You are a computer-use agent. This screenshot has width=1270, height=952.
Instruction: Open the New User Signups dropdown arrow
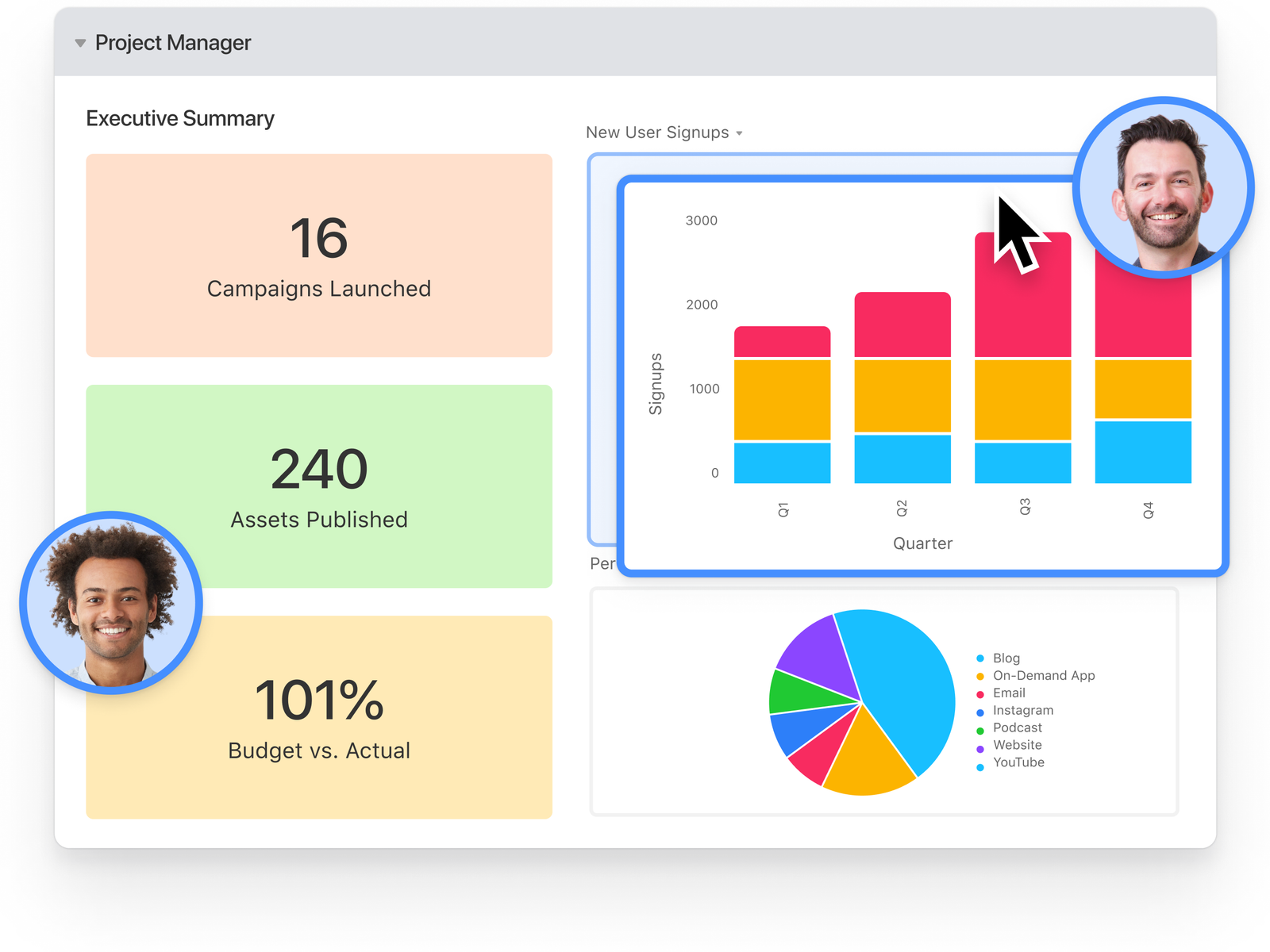pyautogui.click(x=739, y=133)
